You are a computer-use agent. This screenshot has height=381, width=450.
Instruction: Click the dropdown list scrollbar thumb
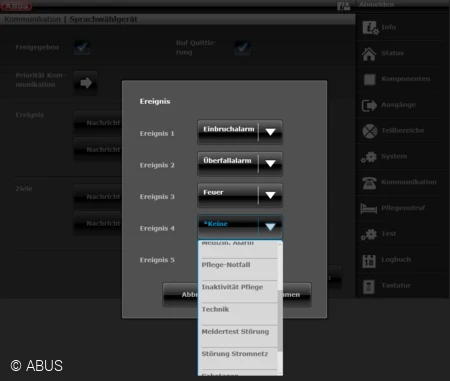[x=280, y=321]
